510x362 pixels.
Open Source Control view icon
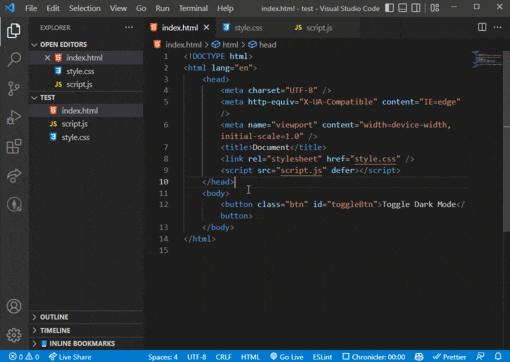pos(14,89)
